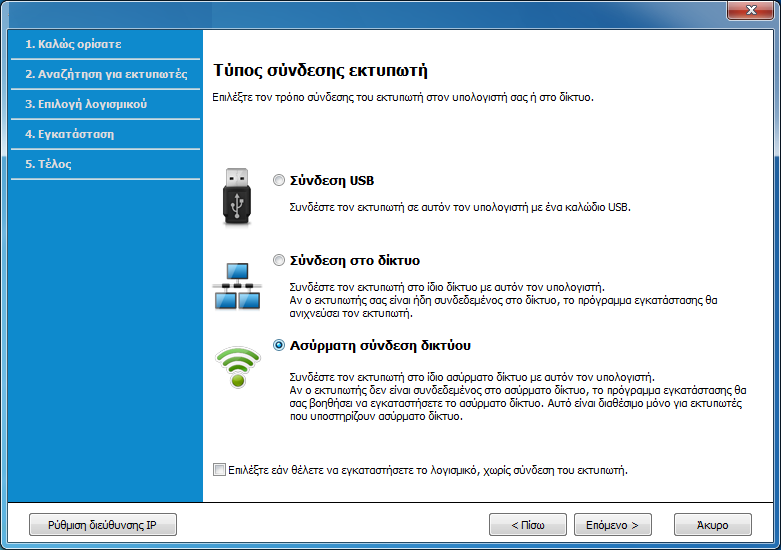Screen dimensions: 781x550
Task: Select the Ασύρματη σύνδεση δικτύου radio button
Action: tap(279, 345)
